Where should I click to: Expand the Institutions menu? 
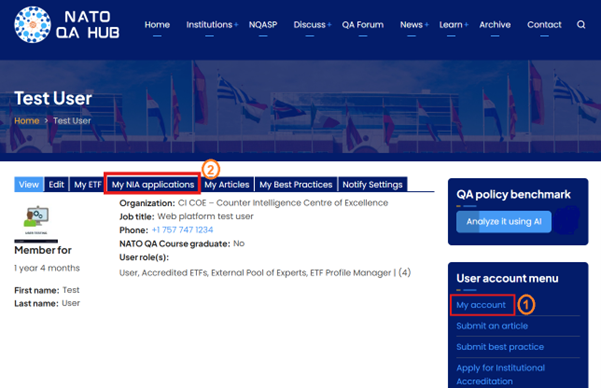point(212,25)
